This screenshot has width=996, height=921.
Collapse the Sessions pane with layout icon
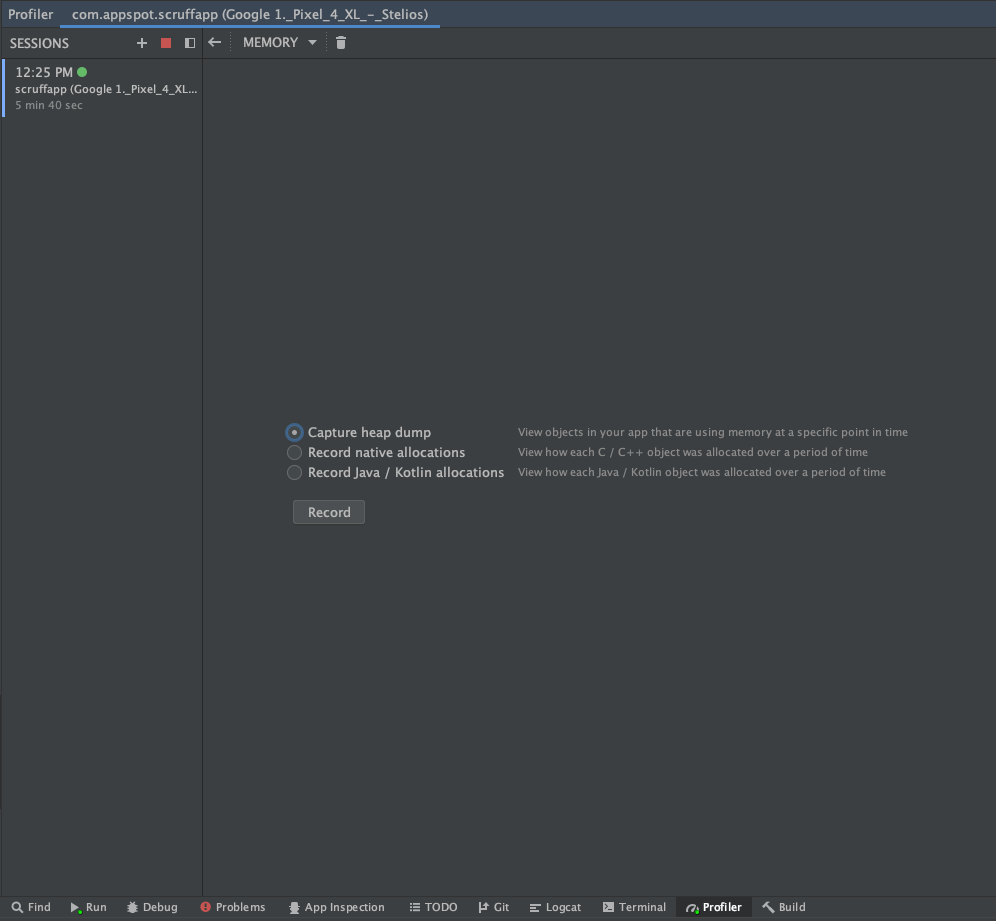[189, 43]
